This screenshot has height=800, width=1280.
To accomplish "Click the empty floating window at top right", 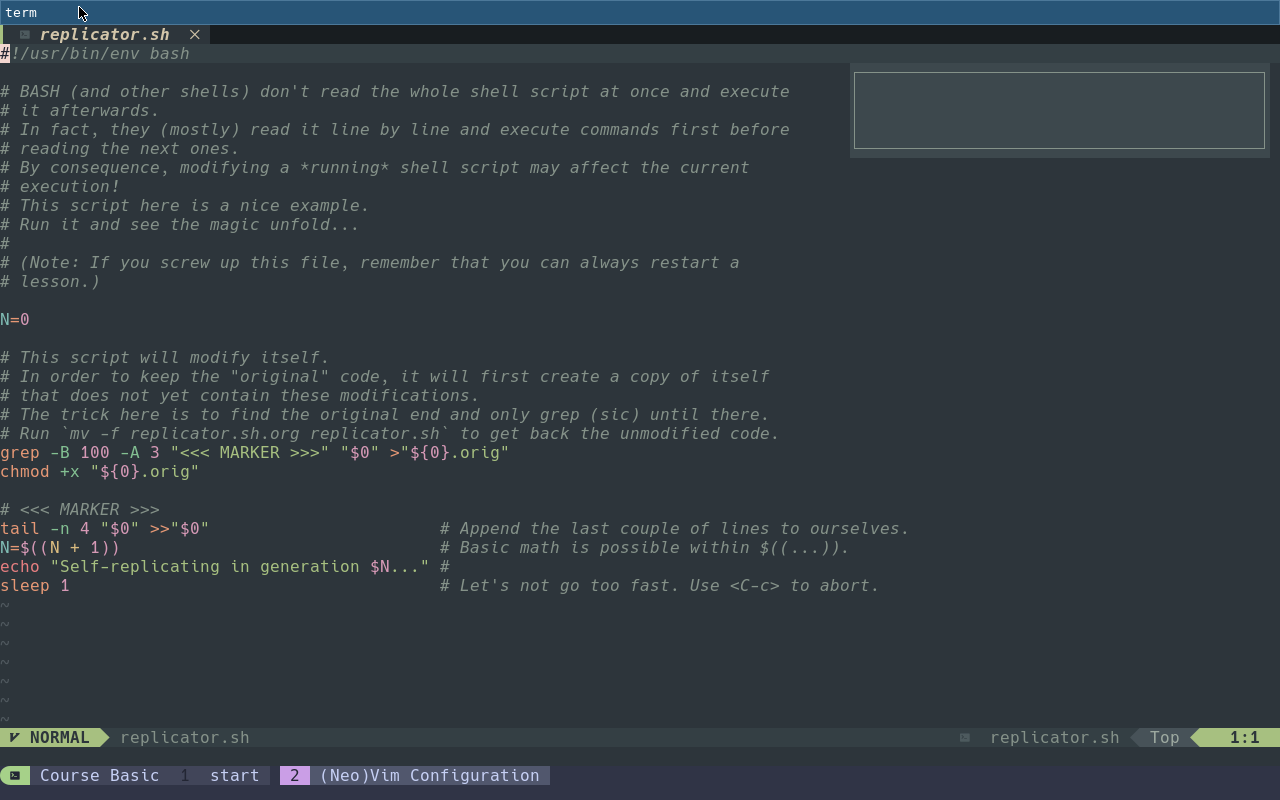I will point(1060,110).
